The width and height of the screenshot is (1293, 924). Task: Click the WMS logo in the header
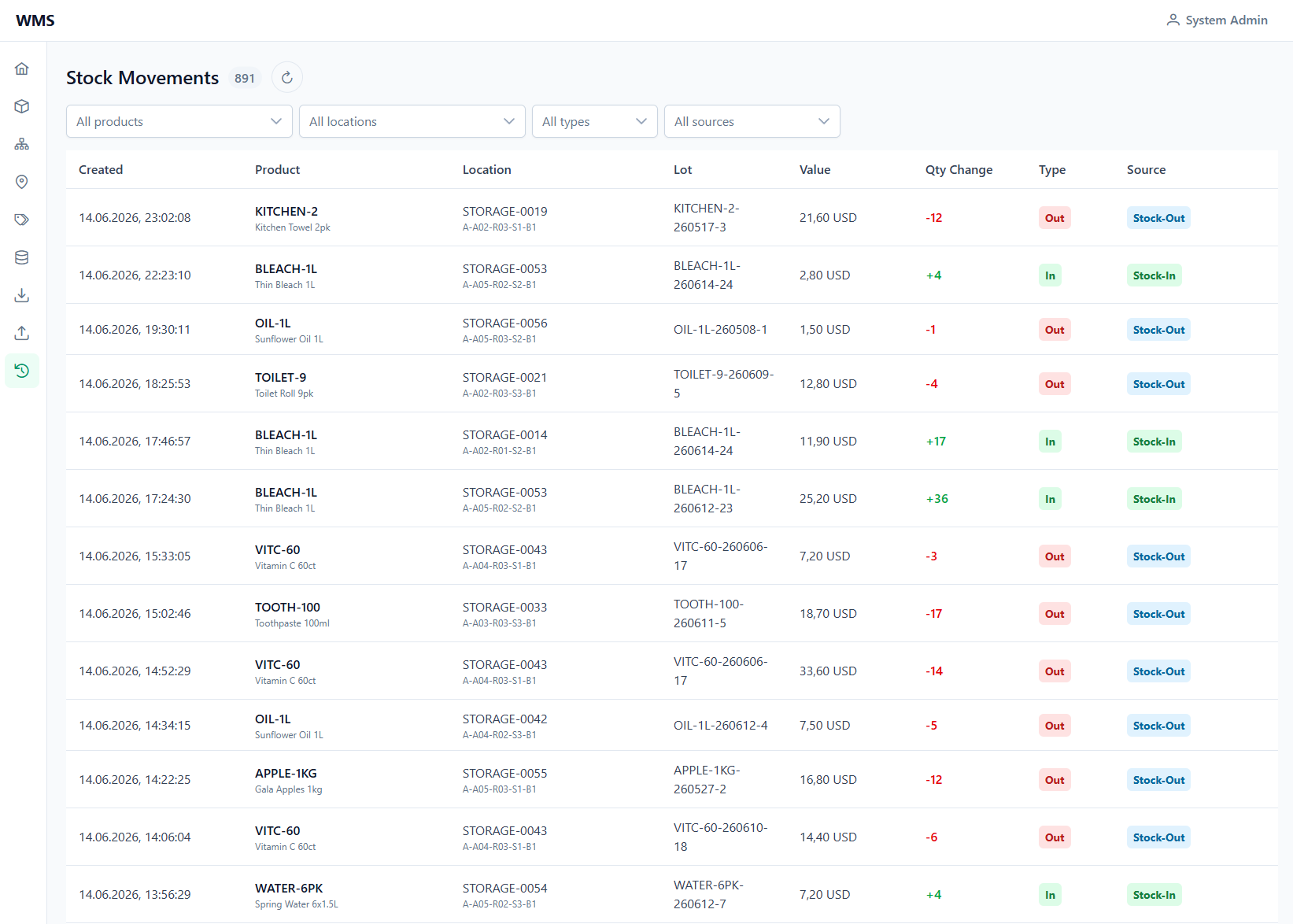(35, 20)
